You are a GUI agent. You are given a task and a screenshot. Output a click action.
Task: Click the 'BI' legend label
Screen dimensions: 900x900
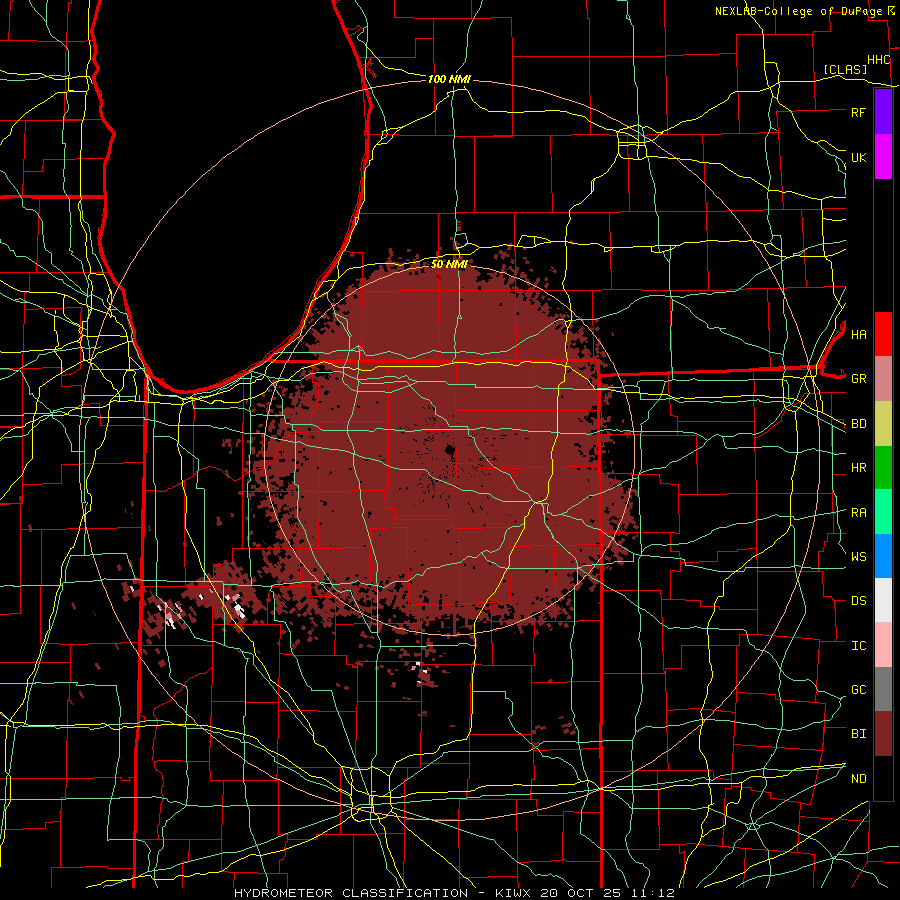coord(858,734)
